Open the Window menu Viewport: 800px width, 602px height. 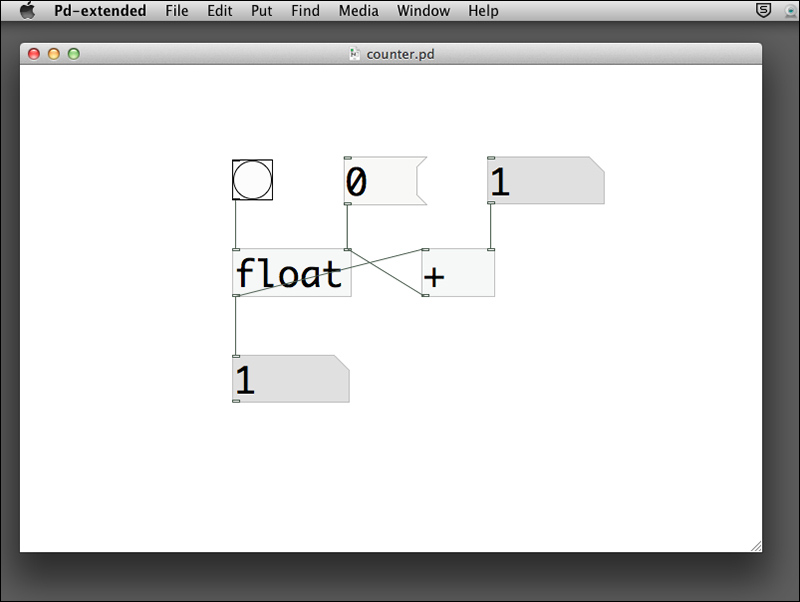(x=423, y=11)
